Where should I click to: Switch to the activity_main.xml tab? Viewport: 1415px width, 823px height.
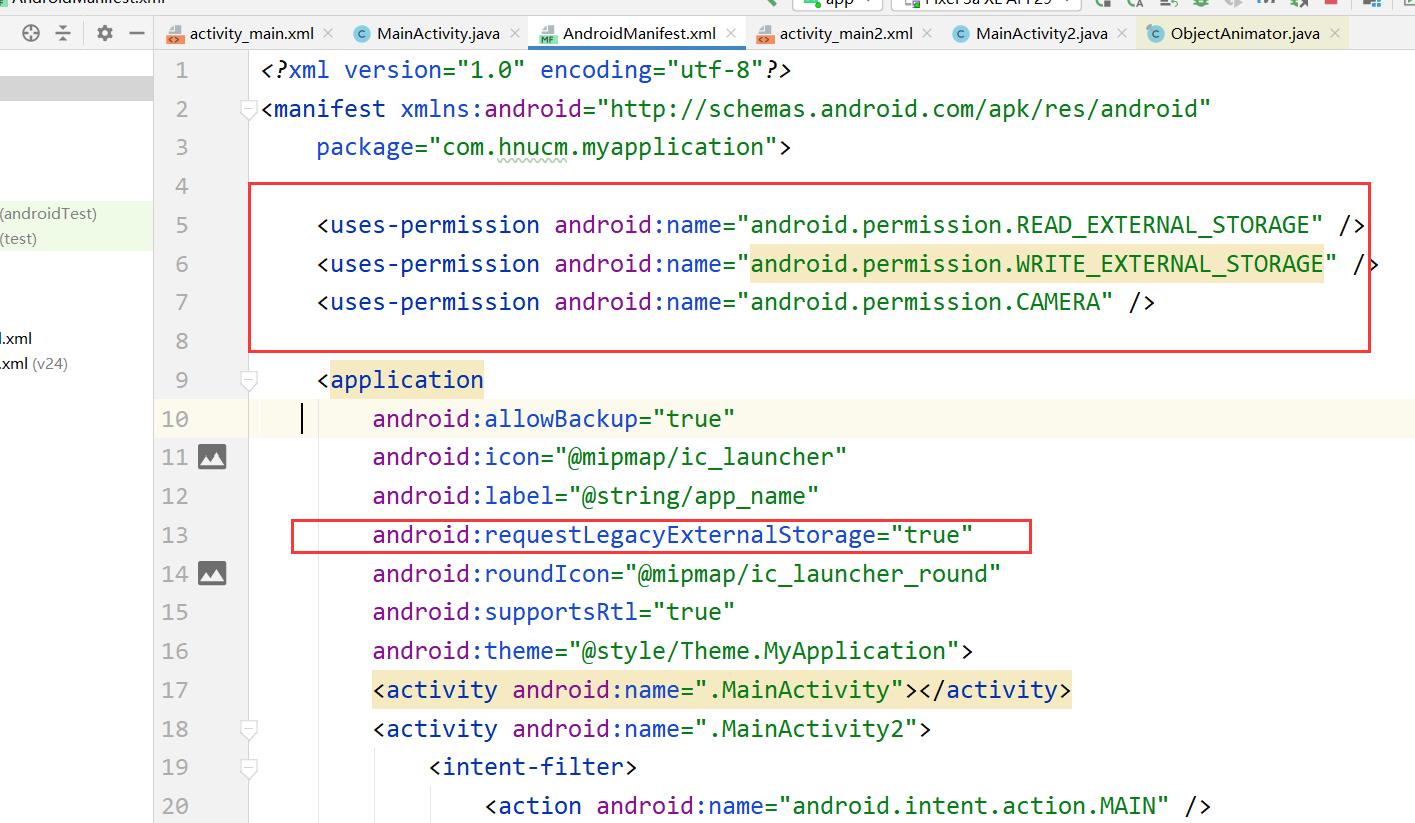tap(251, 33)
